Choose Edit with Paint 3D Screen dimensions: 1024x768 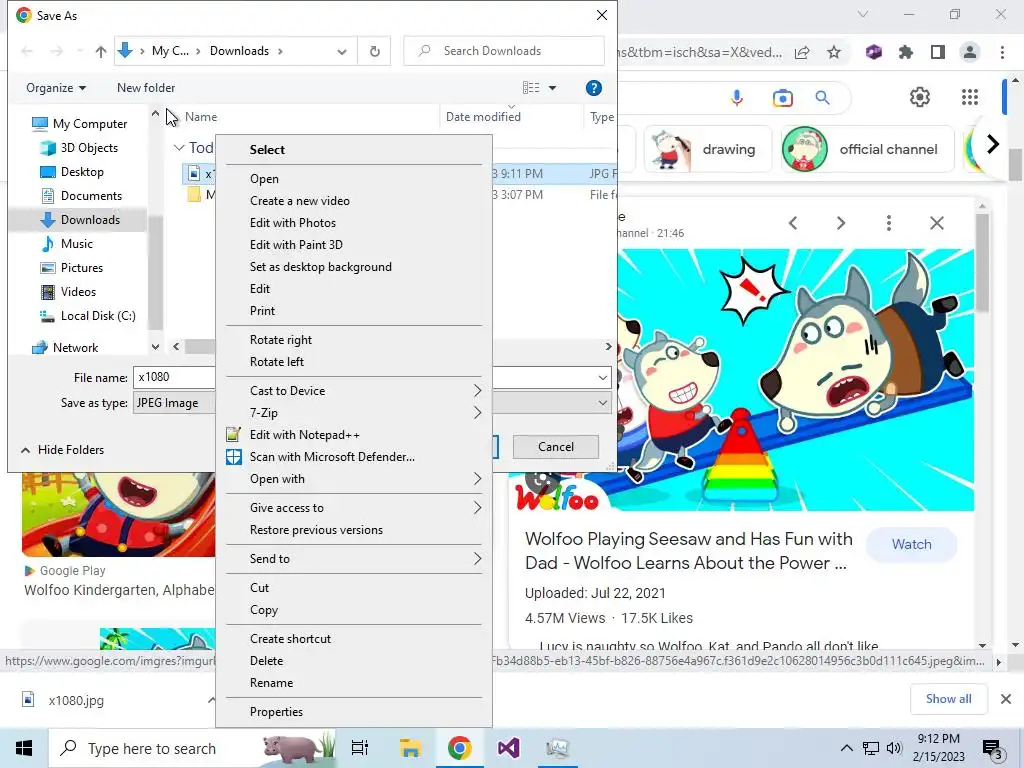point(353,245)
